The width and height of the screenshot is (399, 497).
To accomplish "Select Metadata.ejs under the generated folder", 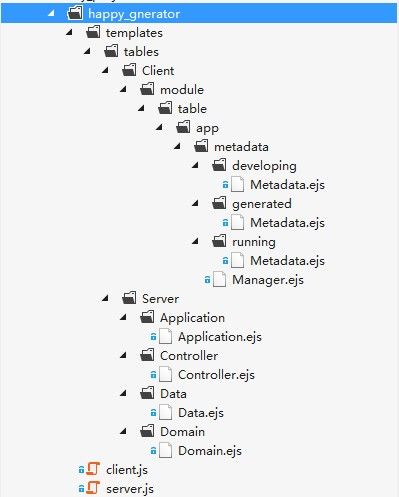I will [287, 223].
